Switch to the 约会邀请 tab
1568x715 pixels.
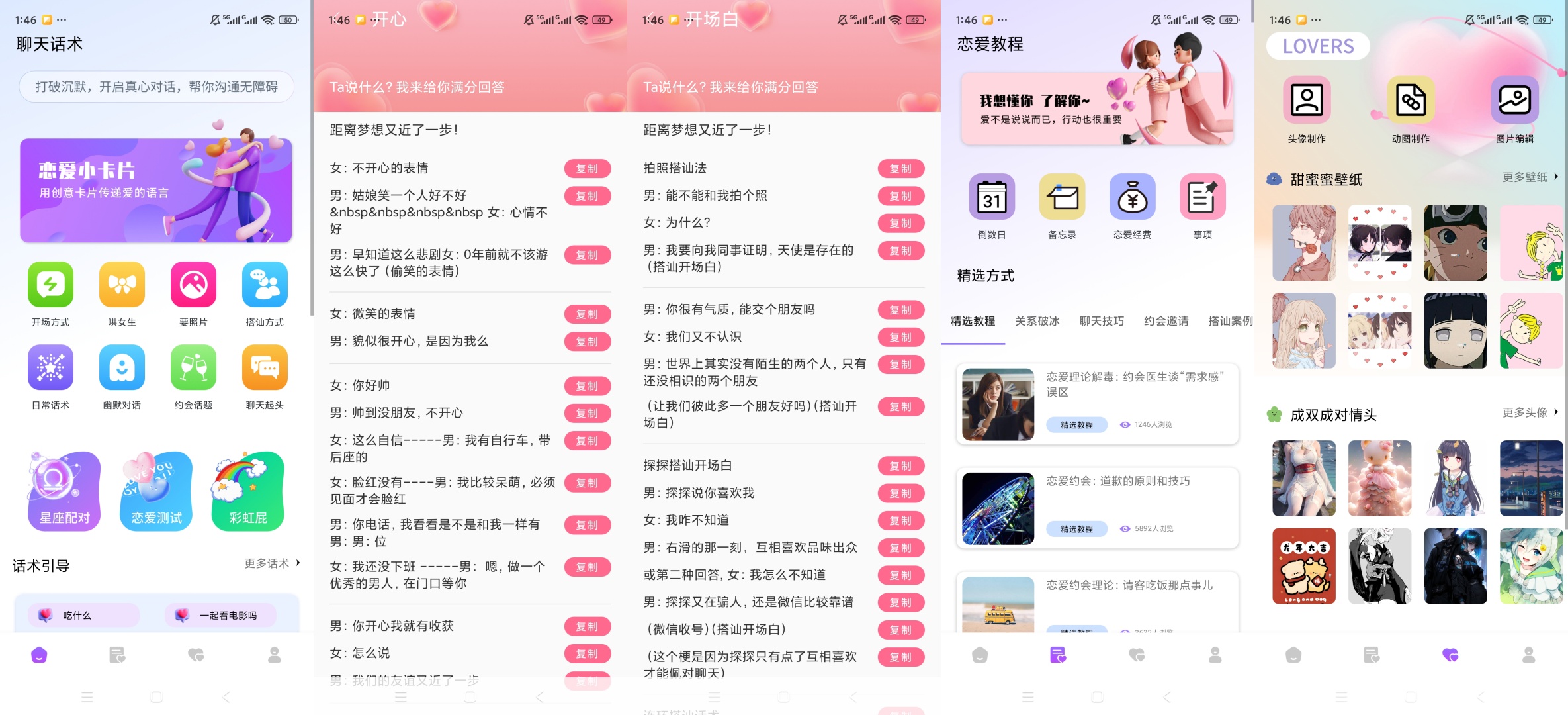1166,321
